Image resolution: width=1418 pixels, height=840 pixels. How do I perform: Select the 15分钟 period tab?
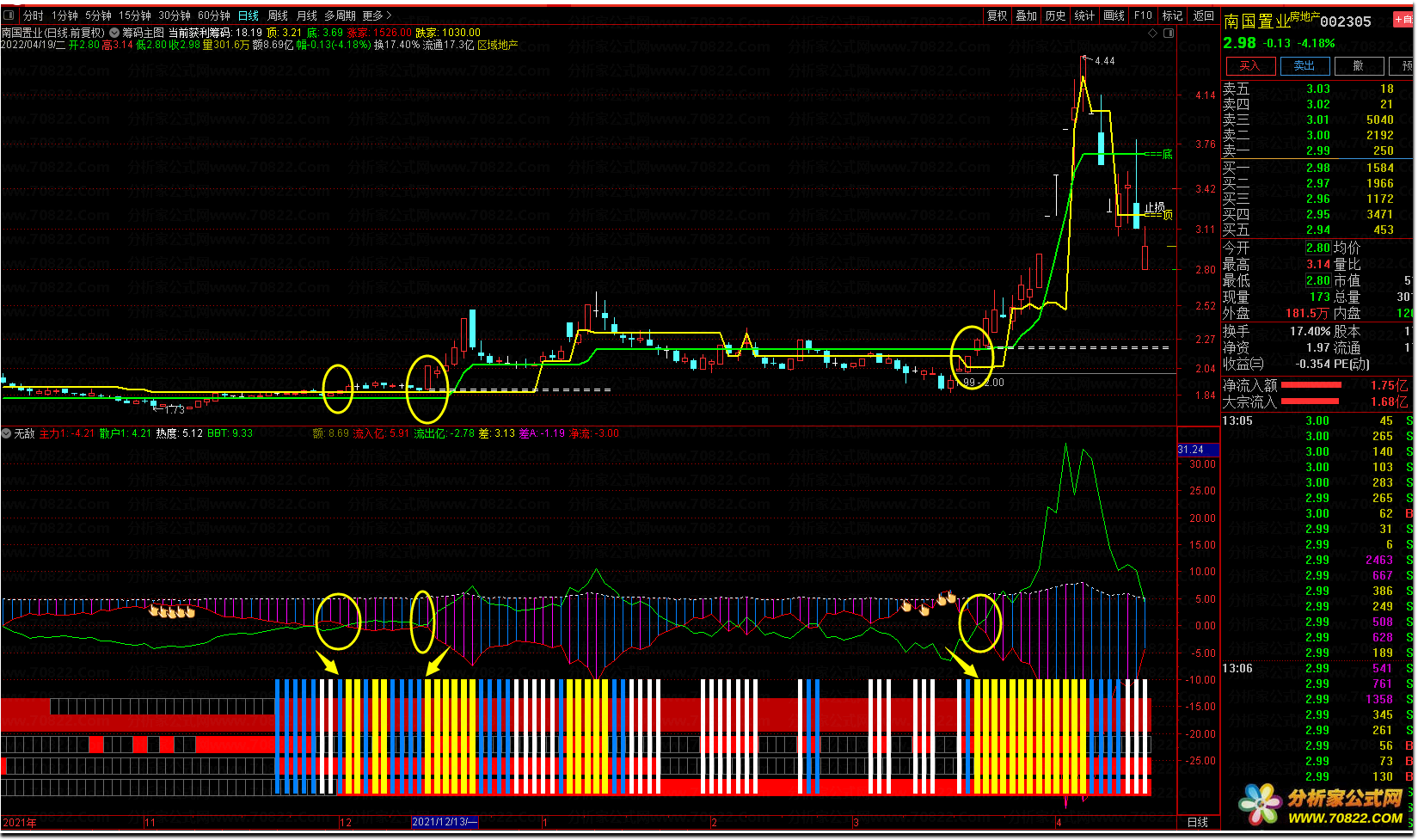[134, 15]
